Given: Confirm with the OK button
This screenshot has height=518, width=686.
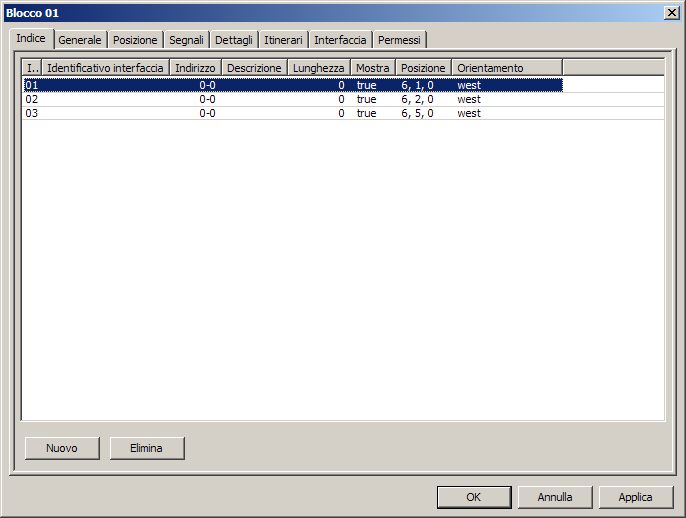Looking at the screenshot, I should point(474,497).
